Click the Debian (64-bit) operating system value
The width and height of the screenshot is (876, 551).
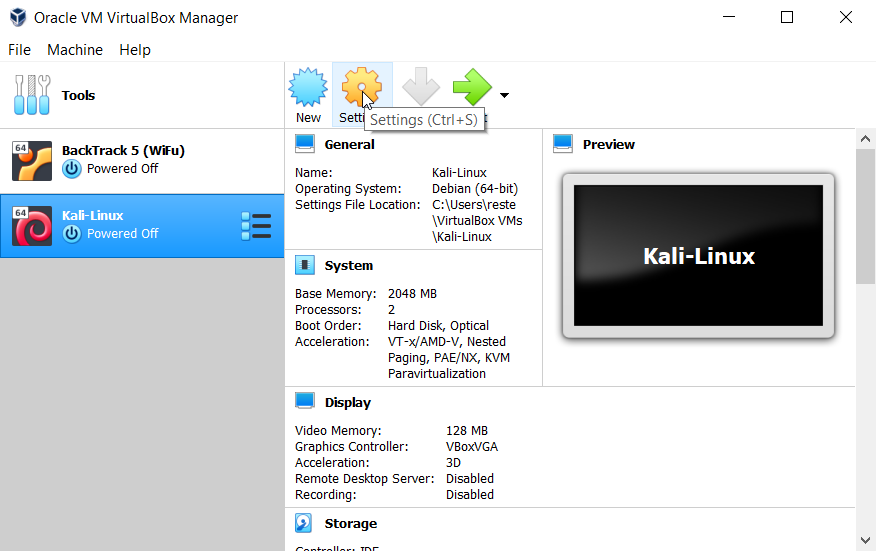click(475, 189)
